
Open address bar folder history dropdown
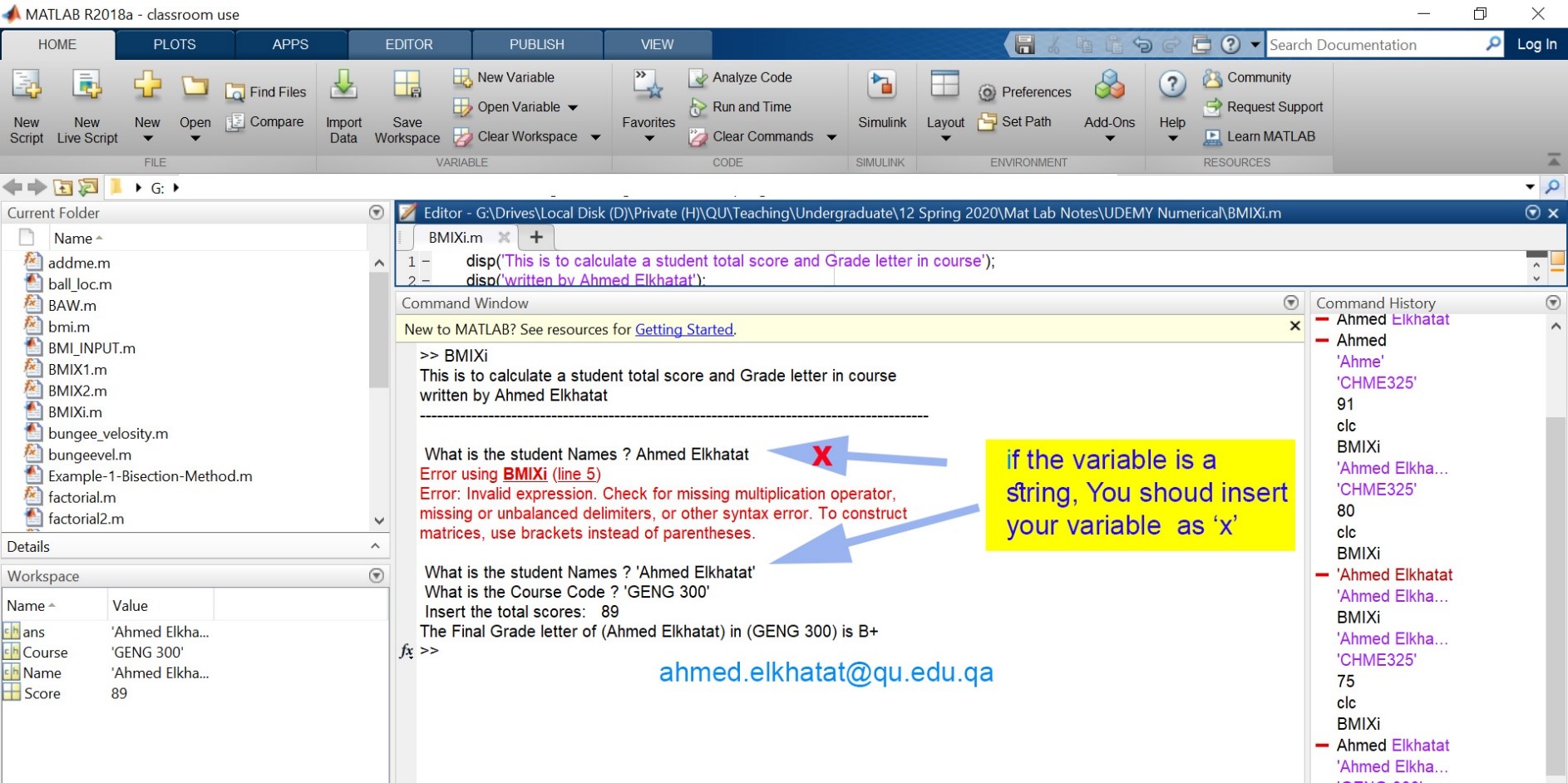coord(1530,187)
